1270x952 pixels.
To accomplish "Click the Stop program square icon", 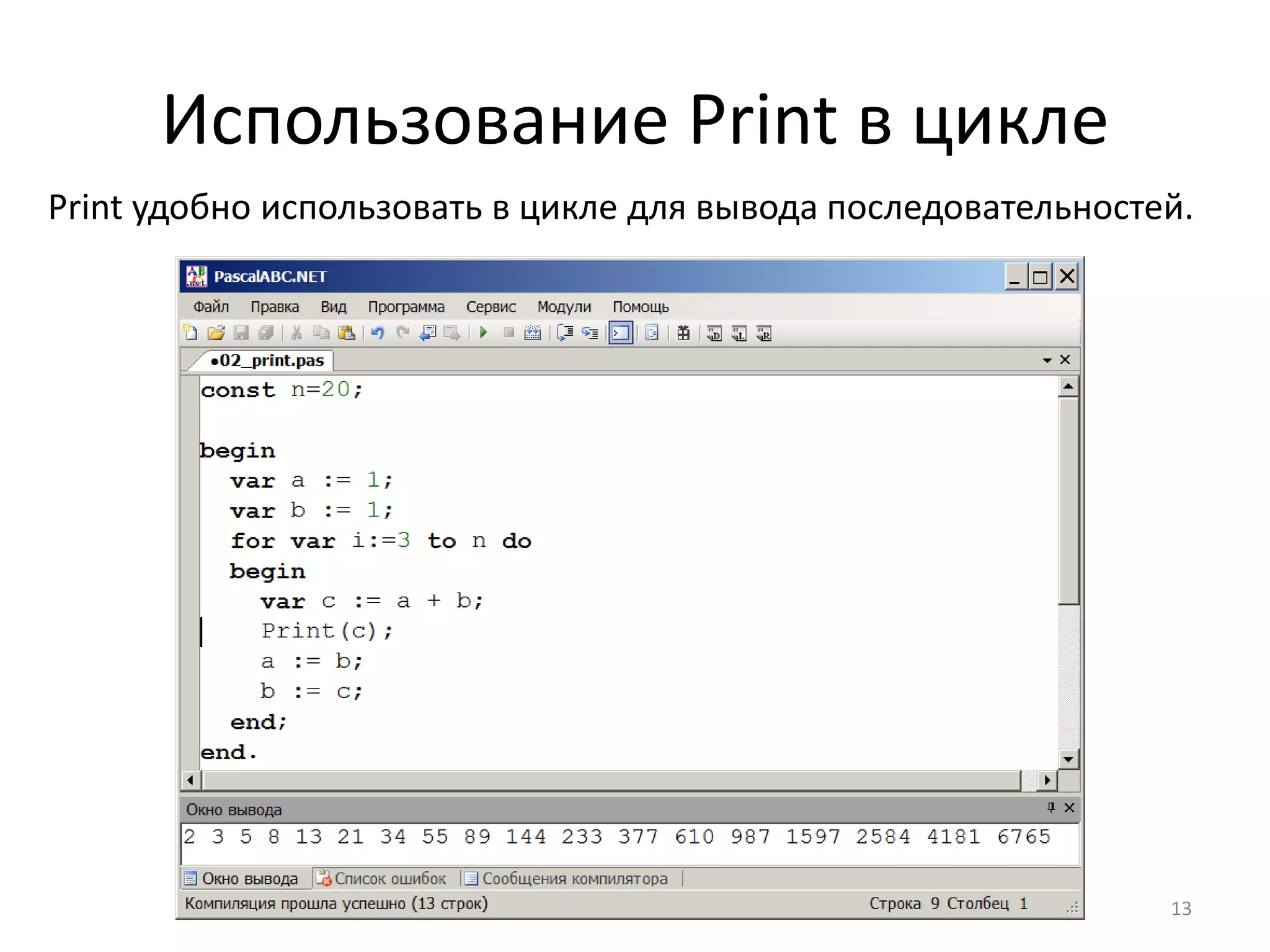I will pos(508,333).
